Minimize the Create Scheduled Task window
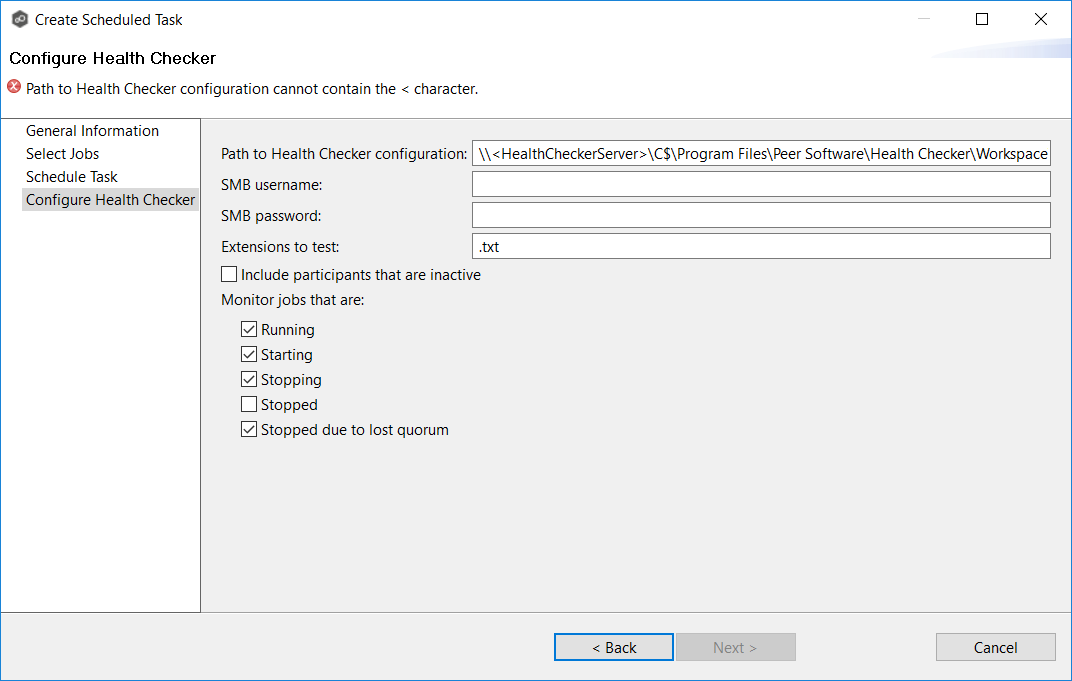The width and height of the screenshot is (1072, 681). pos(923,19)
